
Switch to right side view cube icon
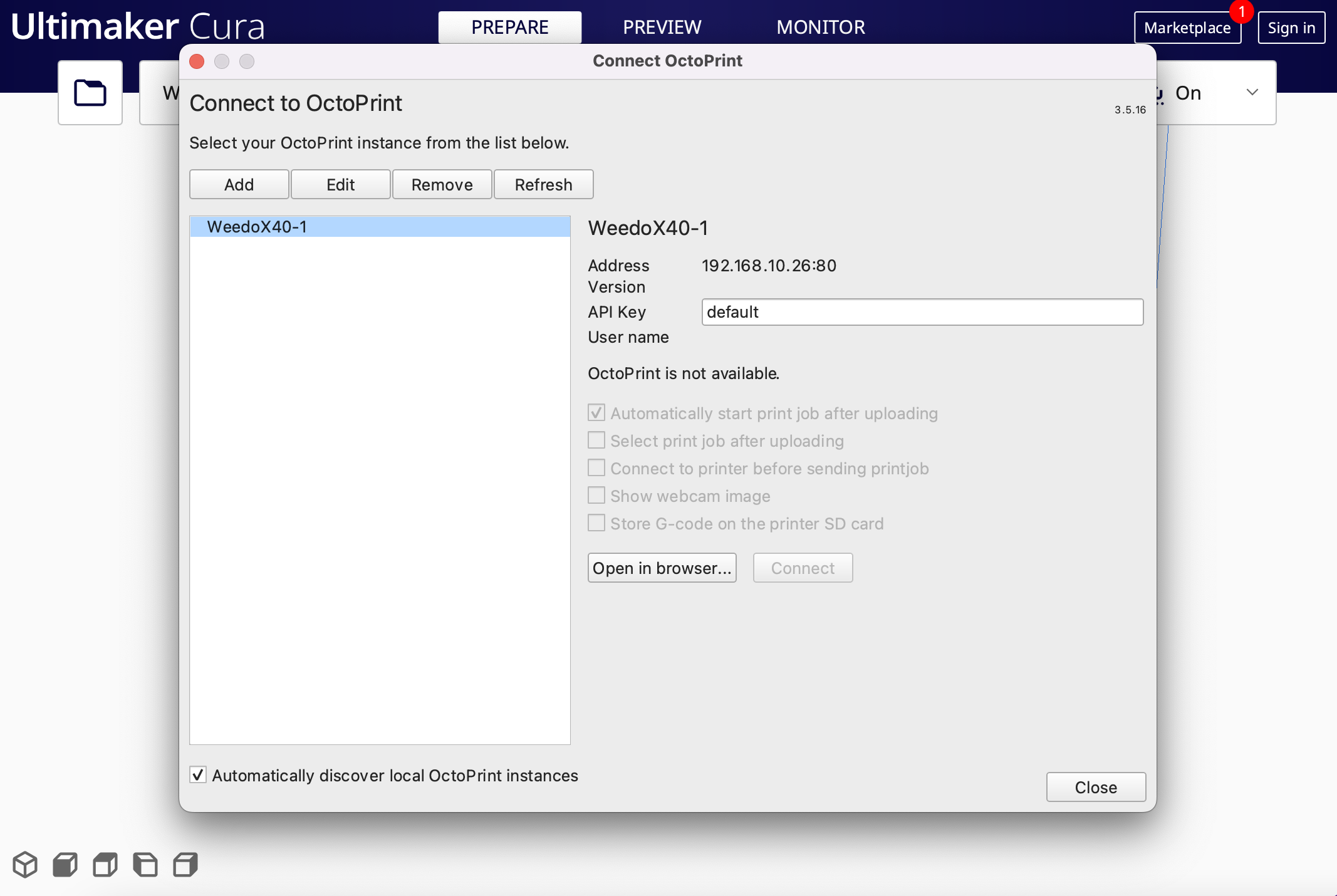point(185,865)
